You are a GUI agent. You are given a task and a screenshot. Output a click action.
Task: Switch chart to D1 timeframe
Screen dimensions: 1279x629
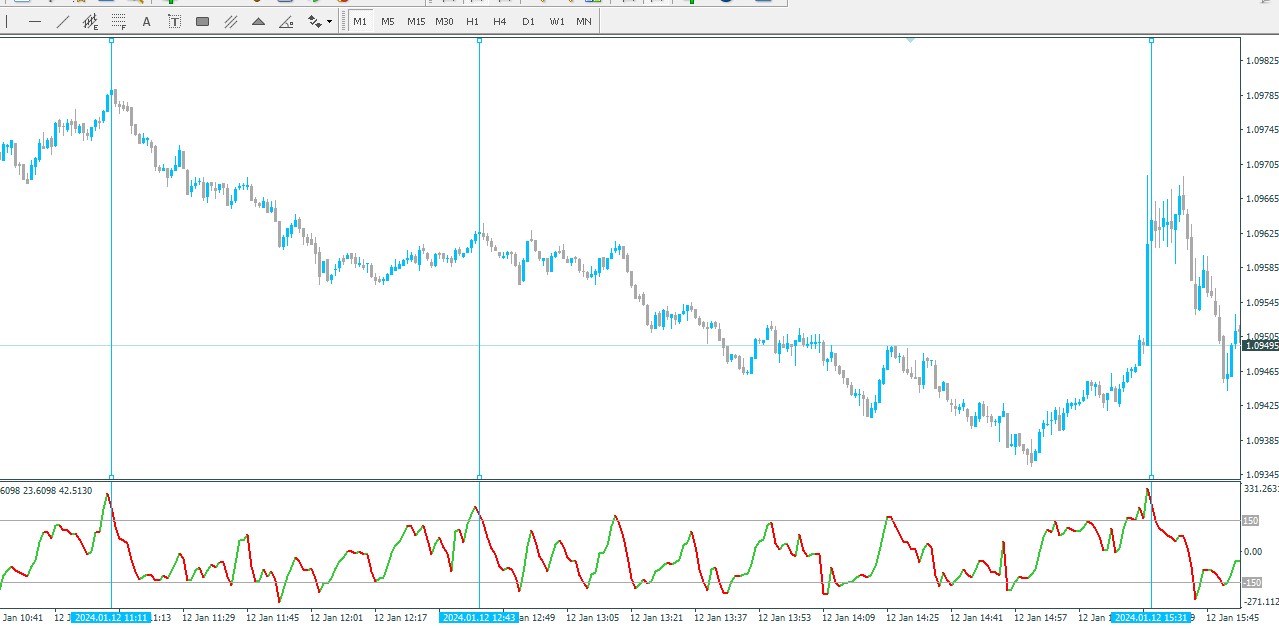(x=528, y=21)
